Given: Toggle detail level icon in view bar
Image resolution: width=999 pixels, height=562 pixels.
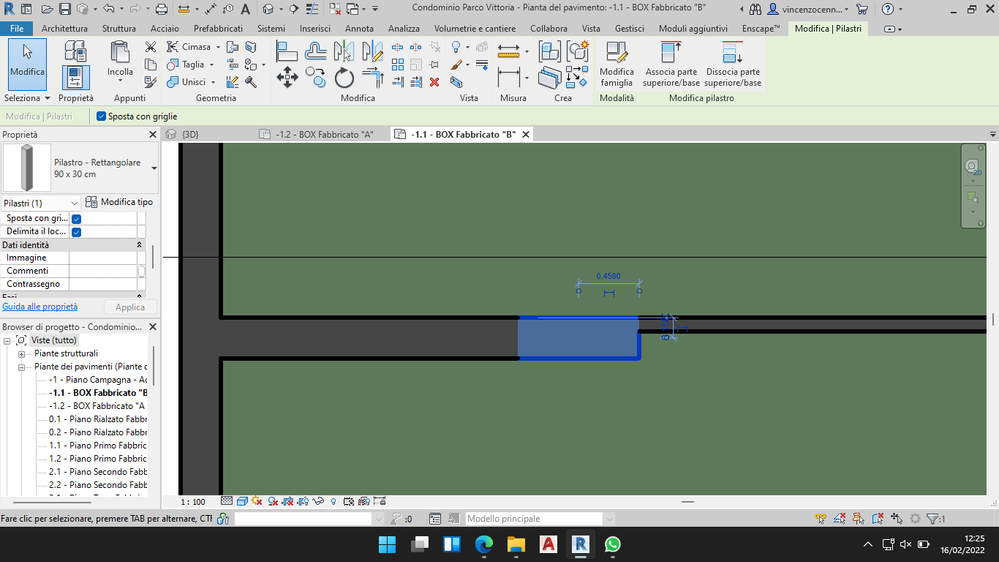Looking at the screenshot, I should pos(226,501).
